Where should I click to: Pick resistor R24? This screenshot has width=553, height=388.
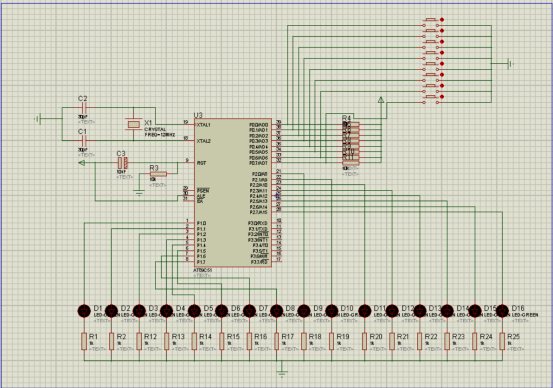point(475,341)
